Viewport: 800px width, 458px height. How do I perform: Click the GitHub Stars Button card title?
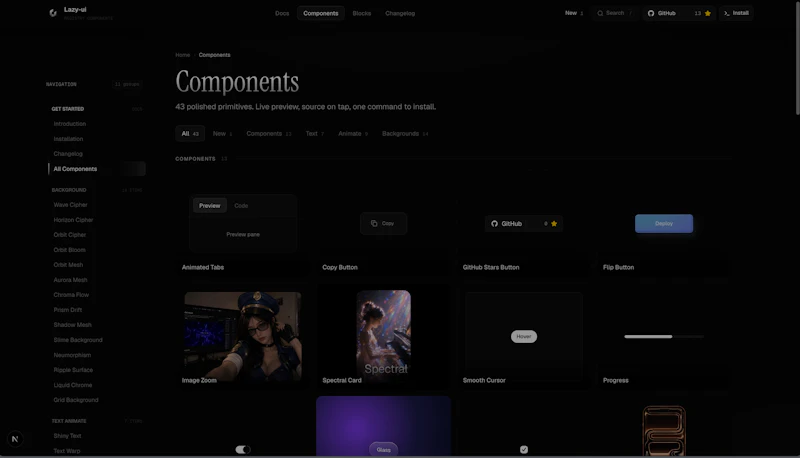pyautogui.click(x=491, y=267)
